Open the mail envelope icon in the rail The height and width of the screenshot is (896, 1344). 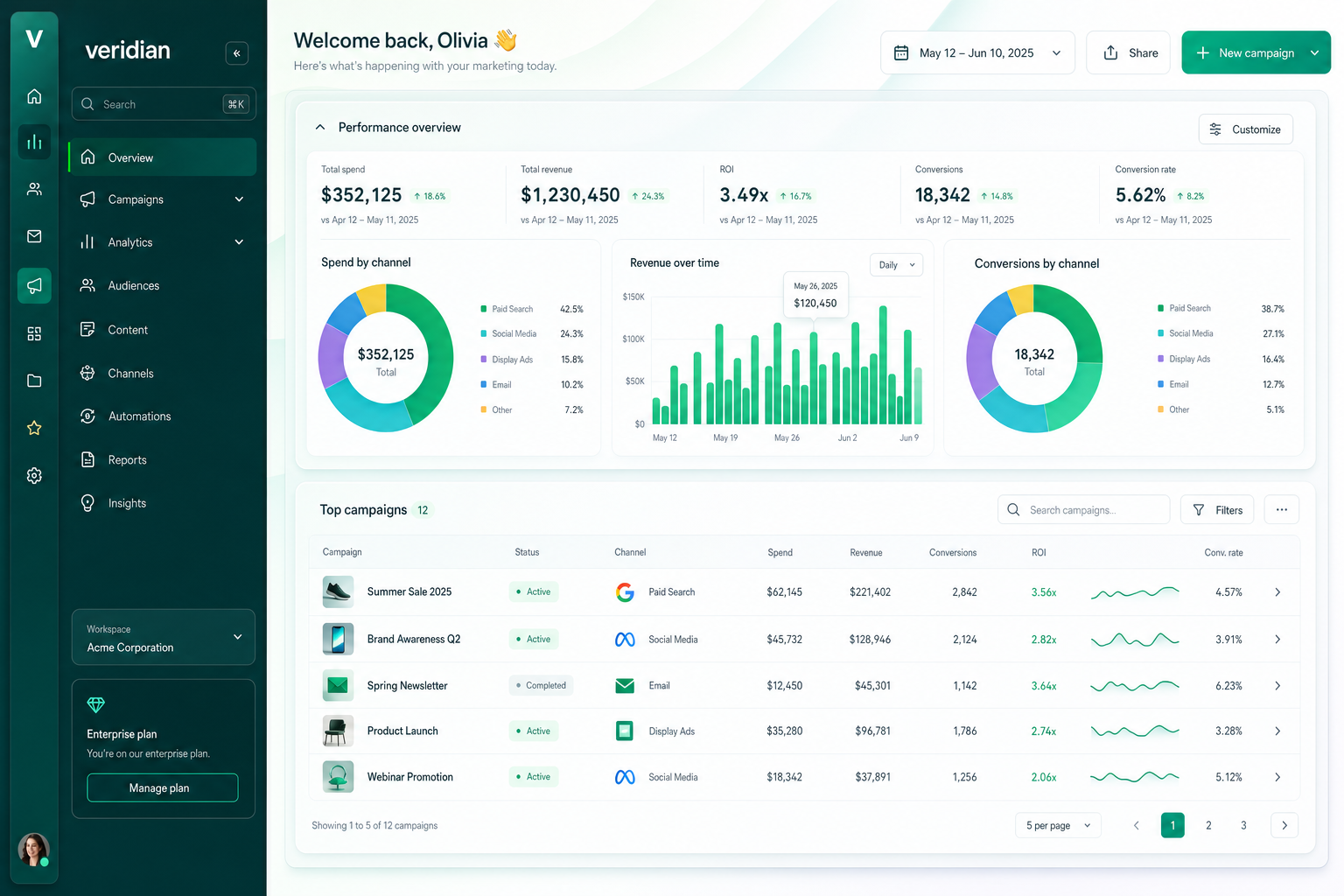click(34, 236)
